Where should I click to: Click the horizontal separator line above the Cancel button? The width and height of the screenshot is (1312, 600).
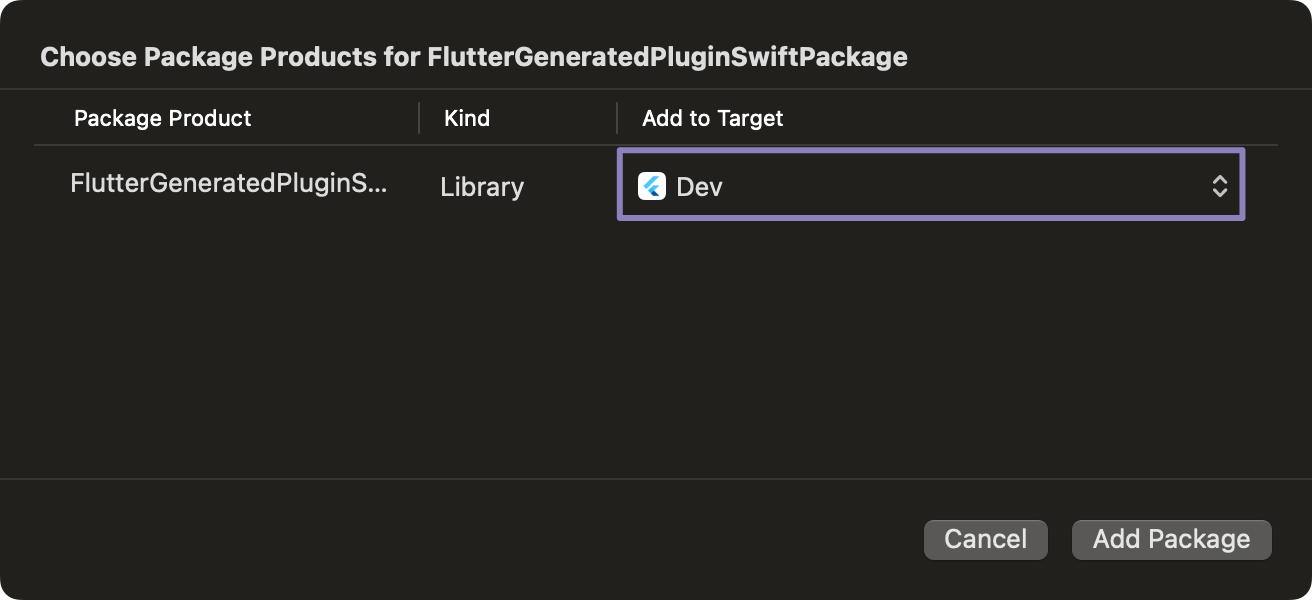point(656,479)
